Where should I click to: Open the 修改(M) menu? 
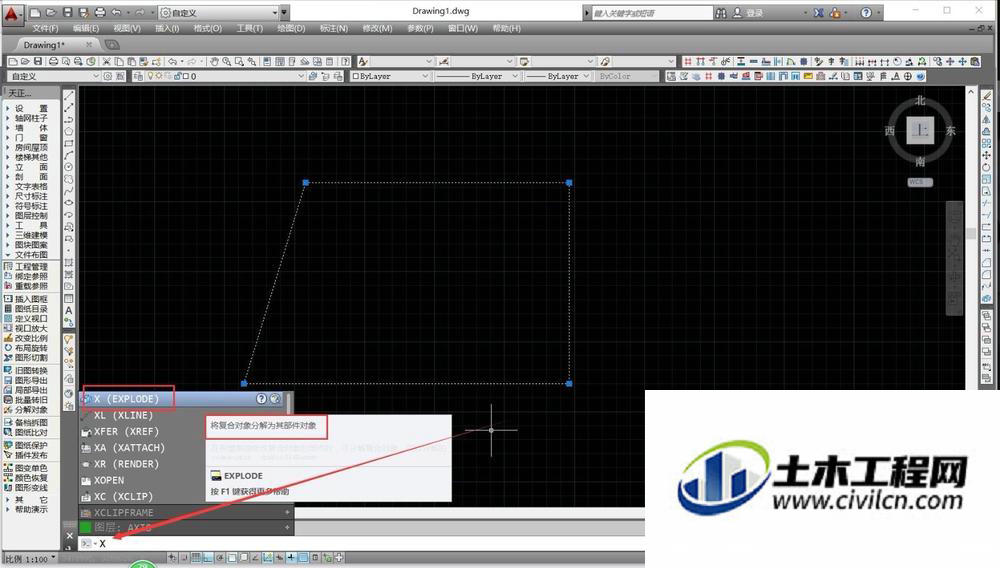[x=378, y=29]
